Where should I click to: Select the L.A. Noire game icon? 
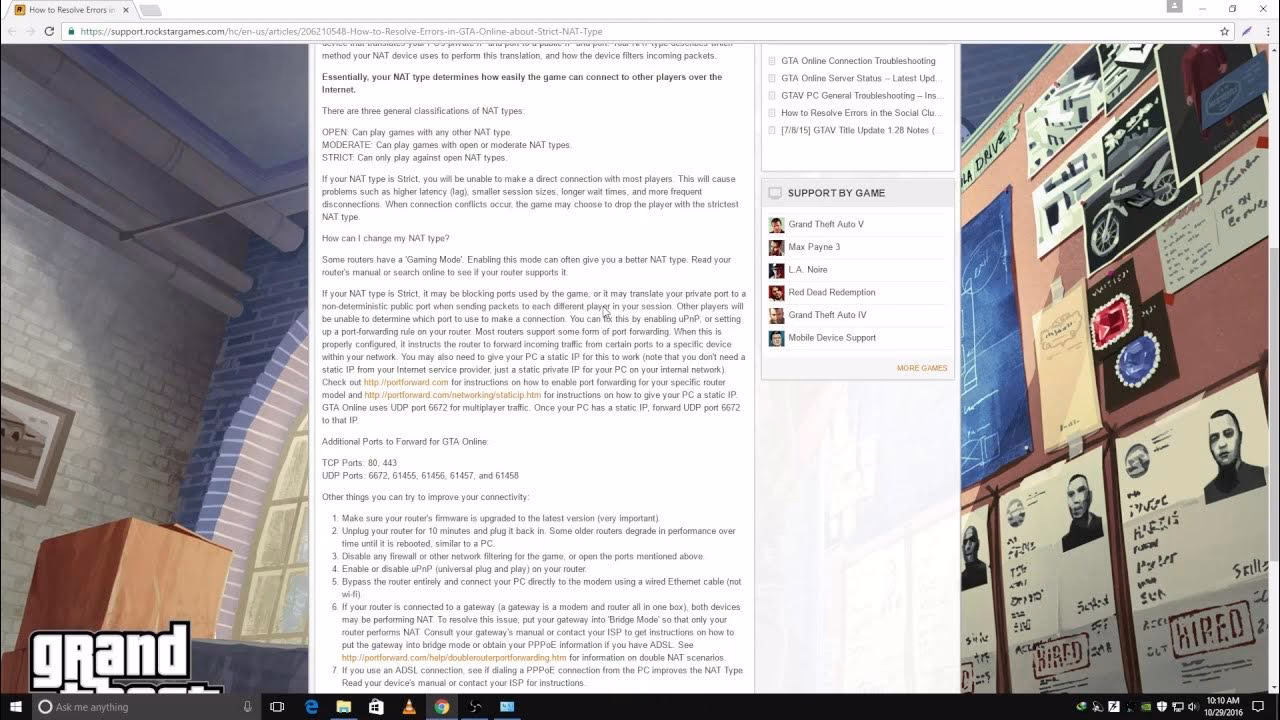click(x=776, y=270)
